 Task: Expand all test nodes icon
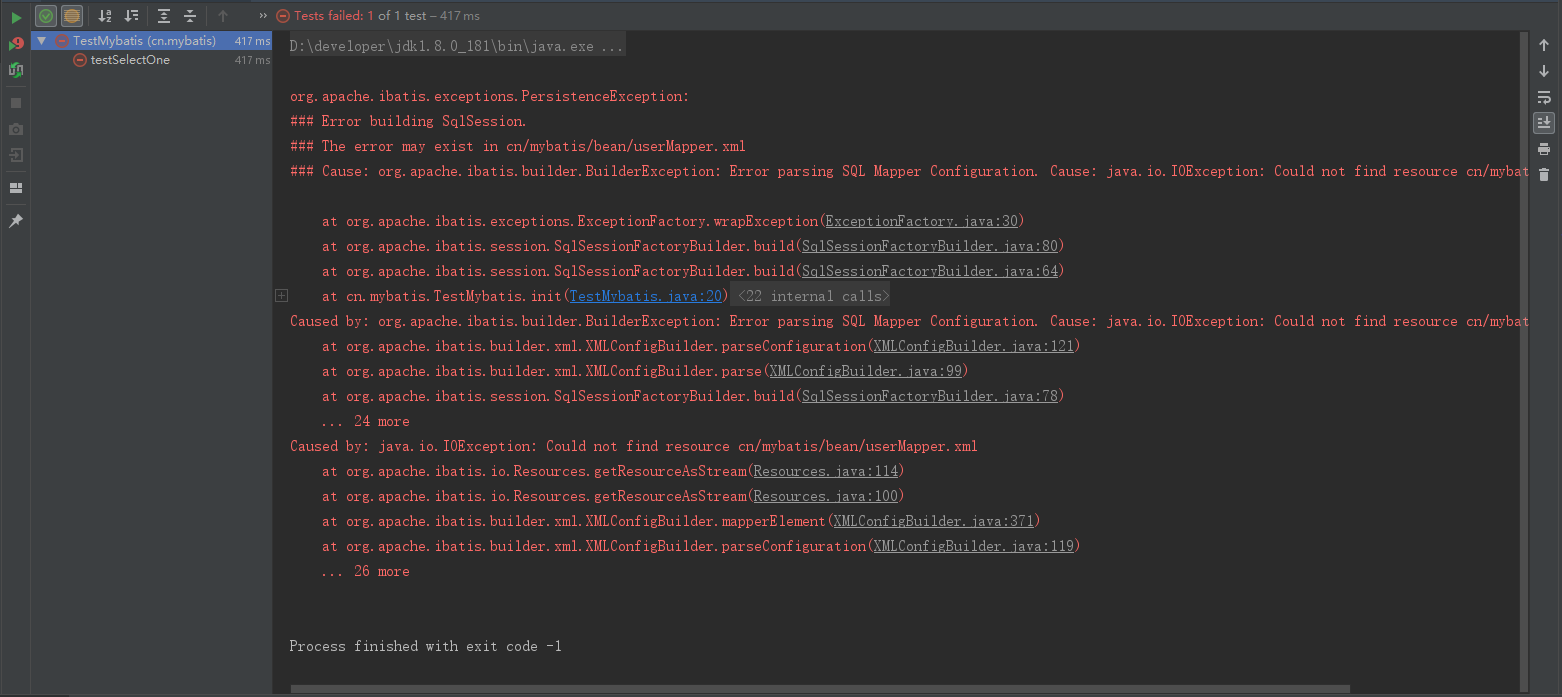click(x=164, y=16)
